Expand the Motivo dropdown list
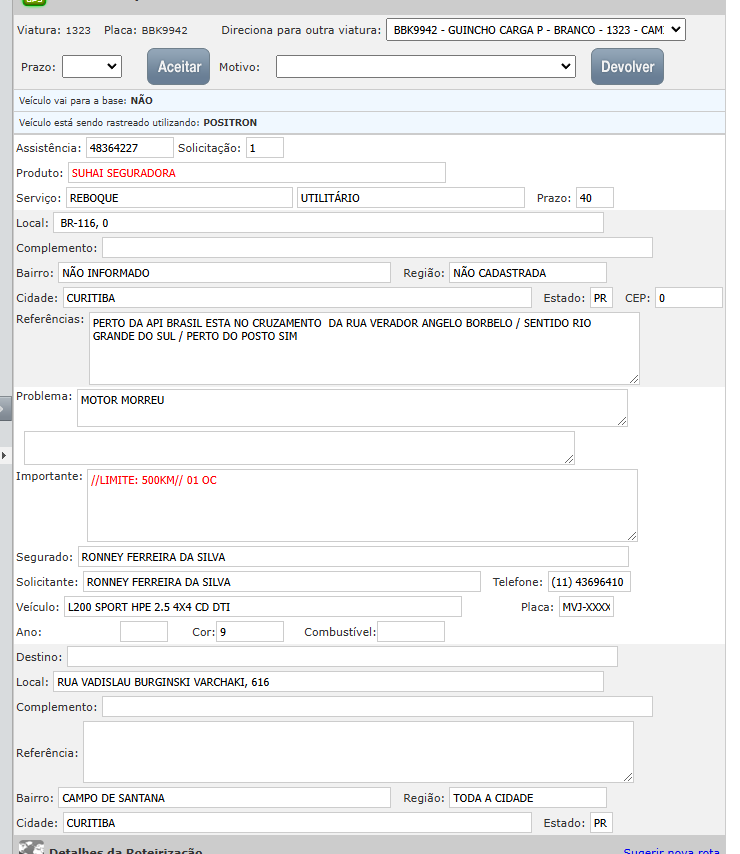 (426, 67)
